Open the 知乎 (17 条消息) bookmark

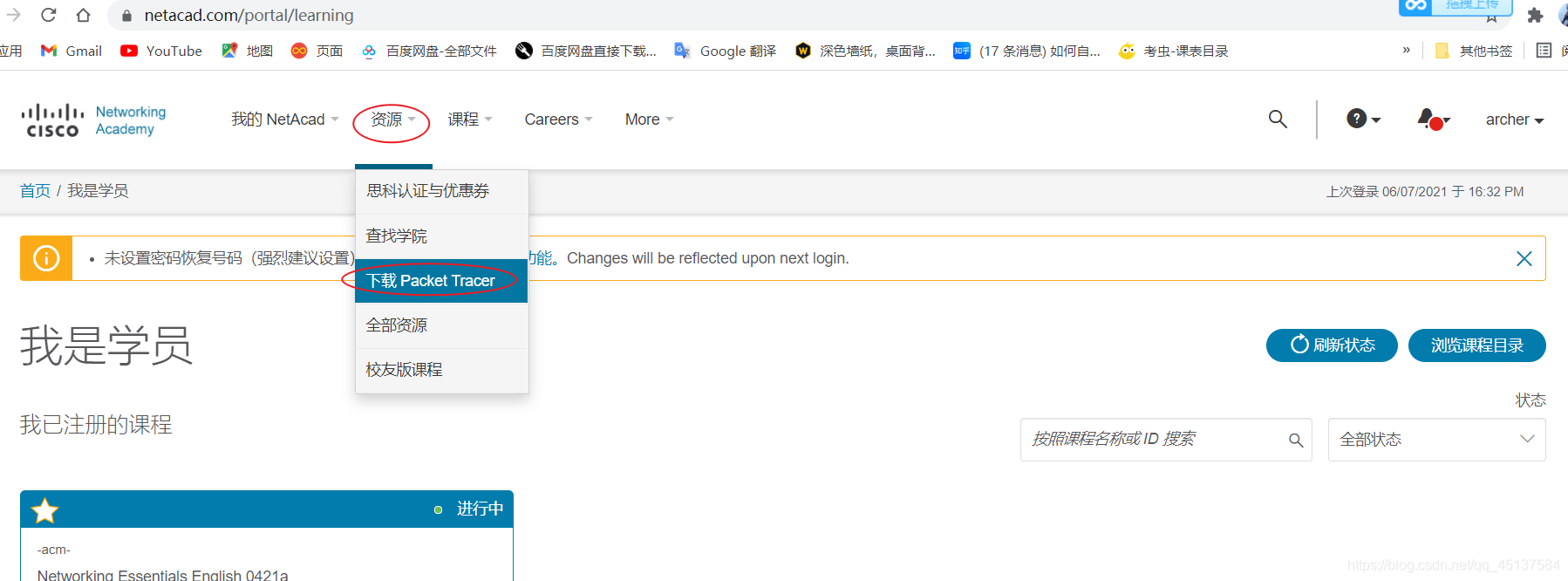1027,51
